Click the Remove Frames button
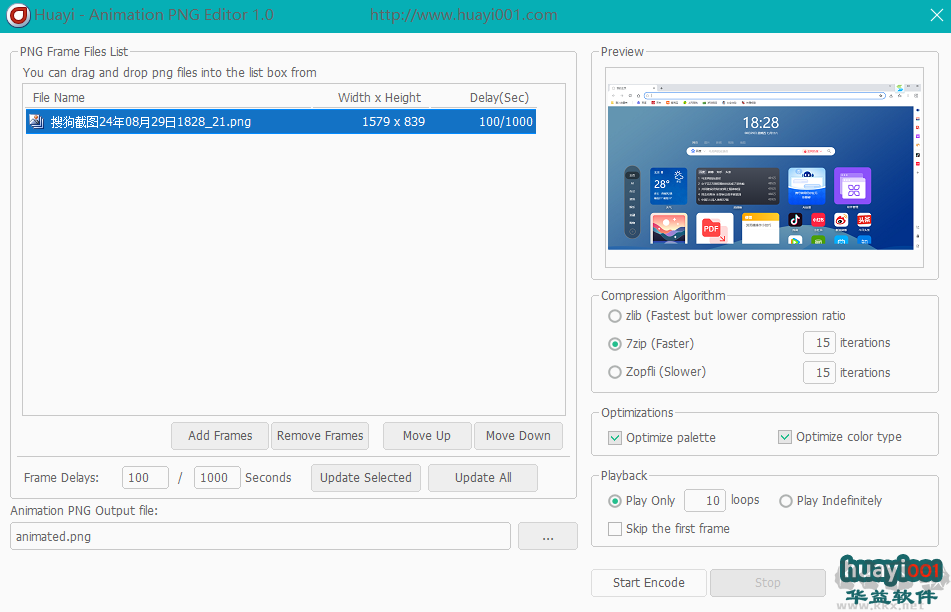 click(320, 436)
